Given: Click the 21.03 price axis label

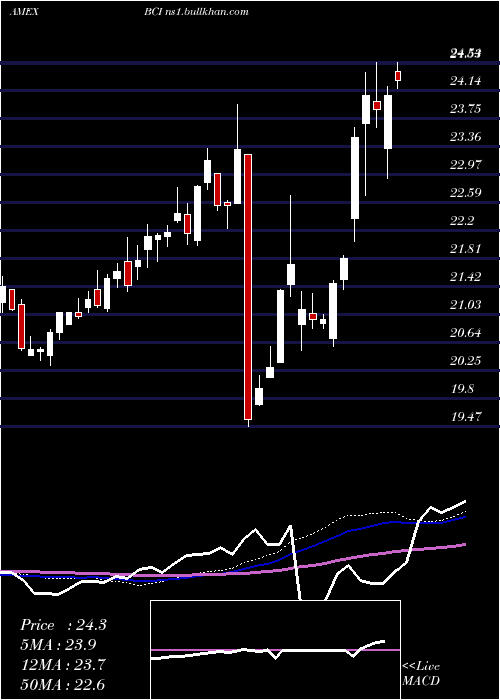Looking at the screenshot, I should click(466, 305).
